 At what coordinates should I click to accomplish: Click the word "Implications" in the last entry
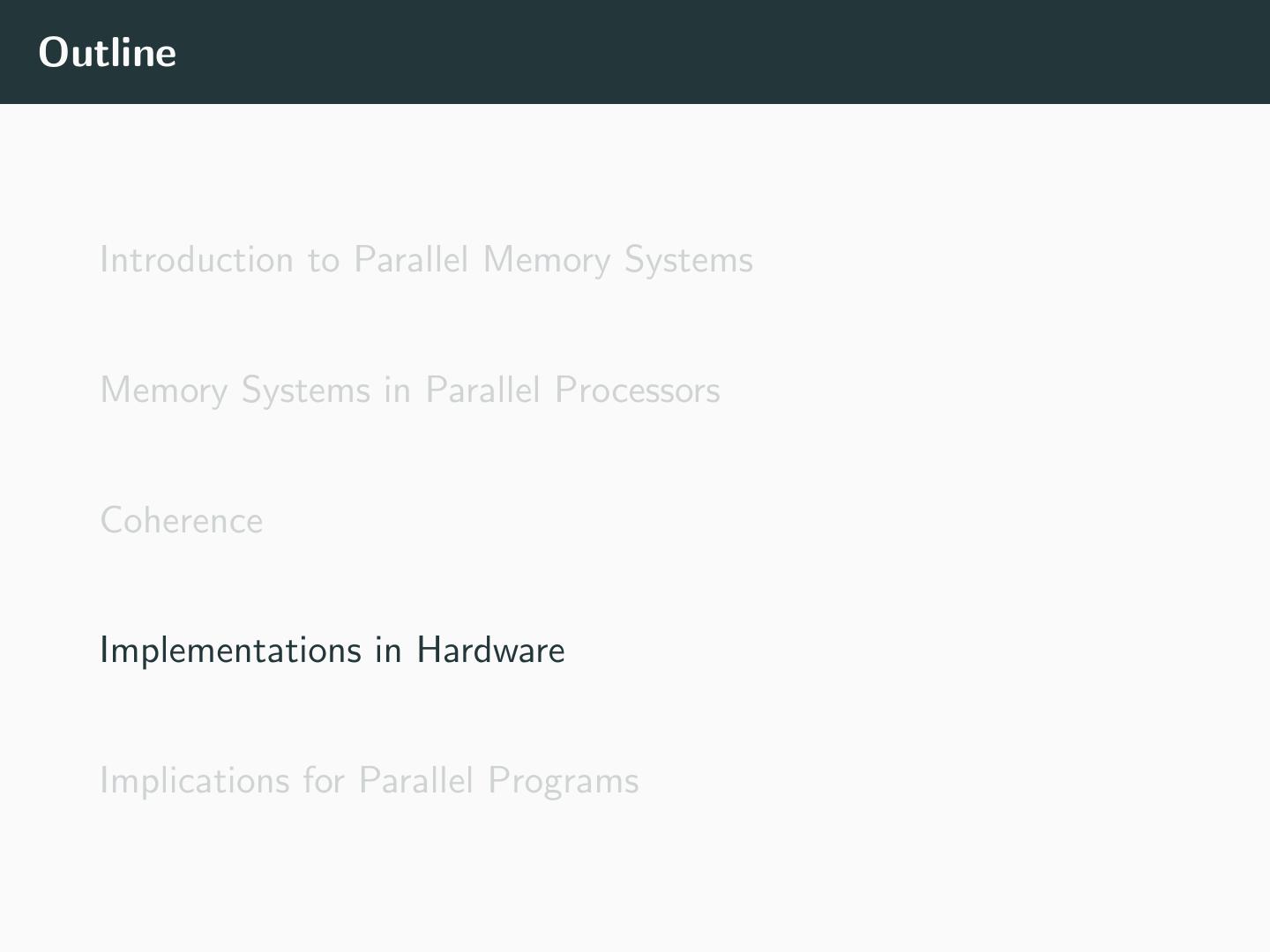pos(195,781)
